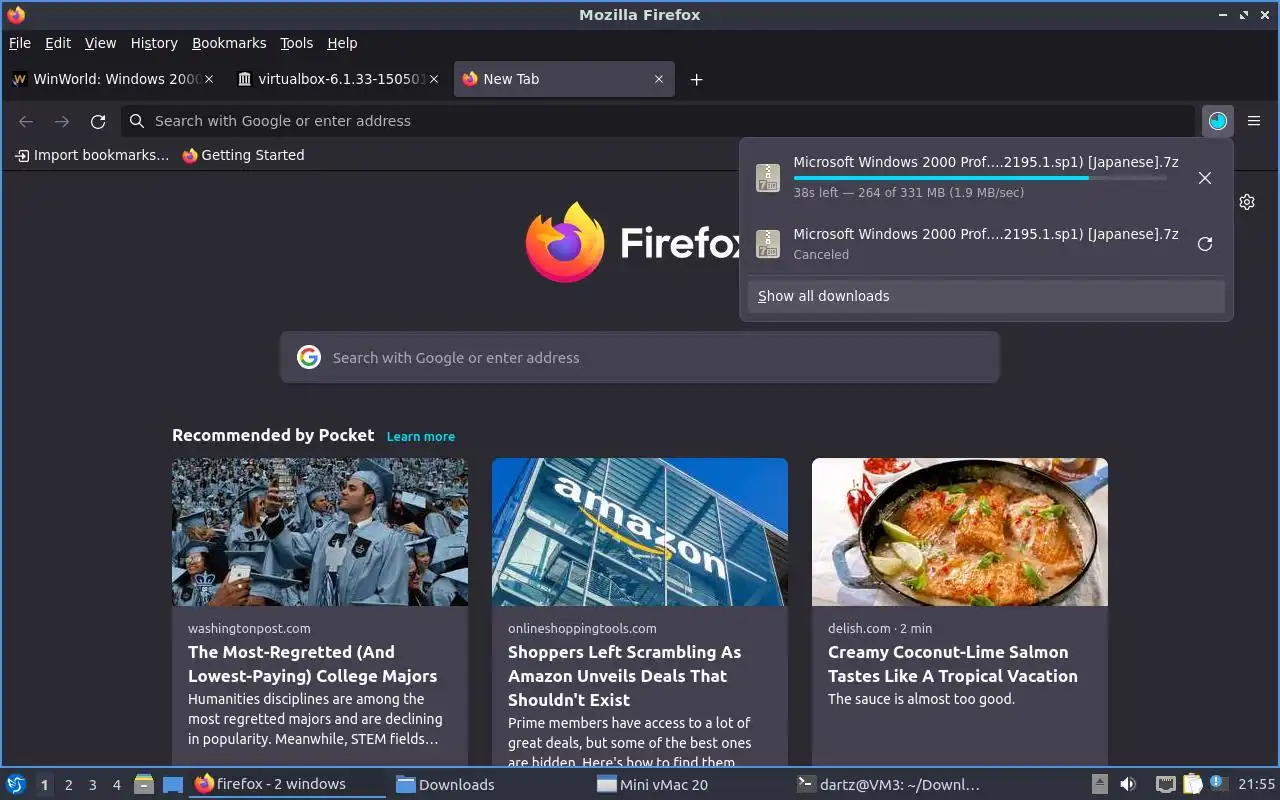Click the downloads toolbar button
1280x800 pixels.
coord(1217,121)
